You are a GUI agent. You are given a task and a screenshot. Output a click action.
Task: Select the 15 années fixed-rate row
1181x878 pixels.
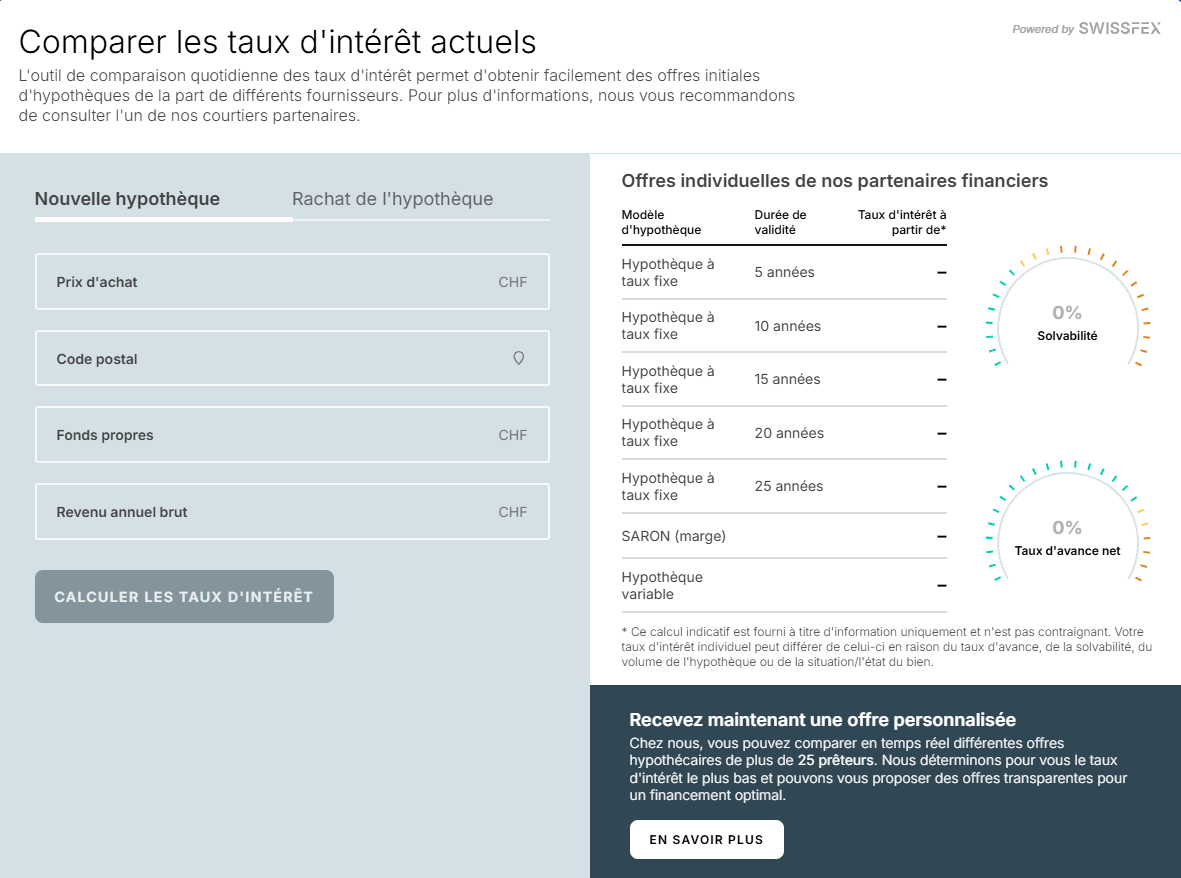(784, 380)
